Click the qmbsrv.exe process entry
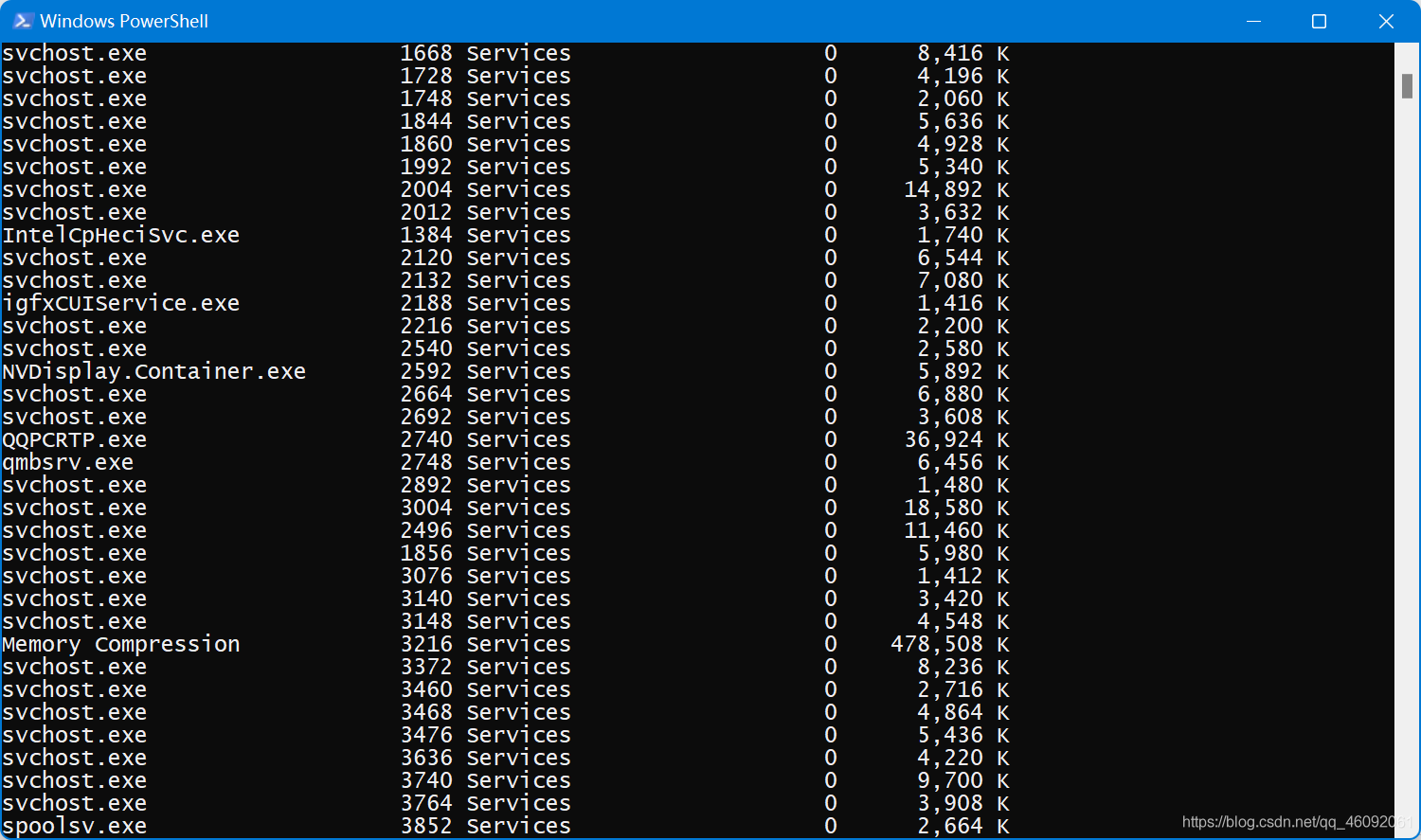Viewport: 1421px width, 840px height. [x=68, y=462]
